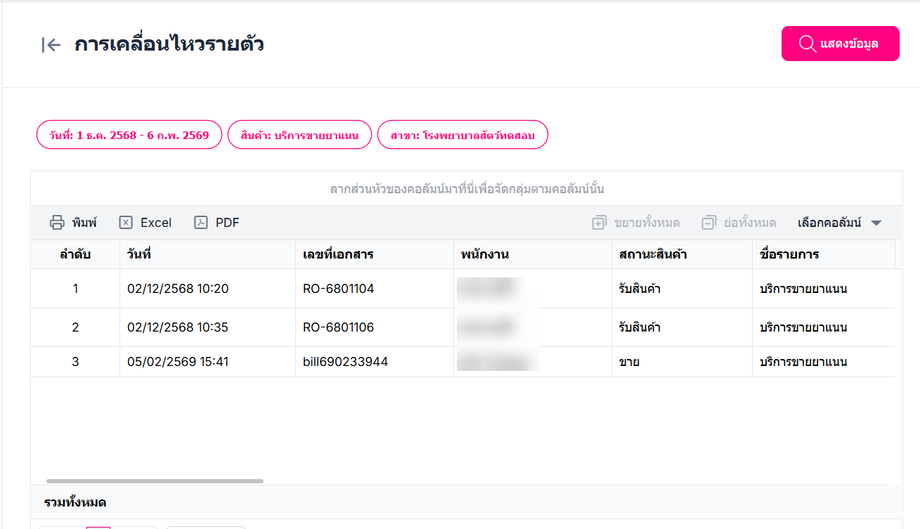This screenshot has width=920, height=529.
Task: Click the แสดงข้อมูล search button
Action: tap(840, 44)
